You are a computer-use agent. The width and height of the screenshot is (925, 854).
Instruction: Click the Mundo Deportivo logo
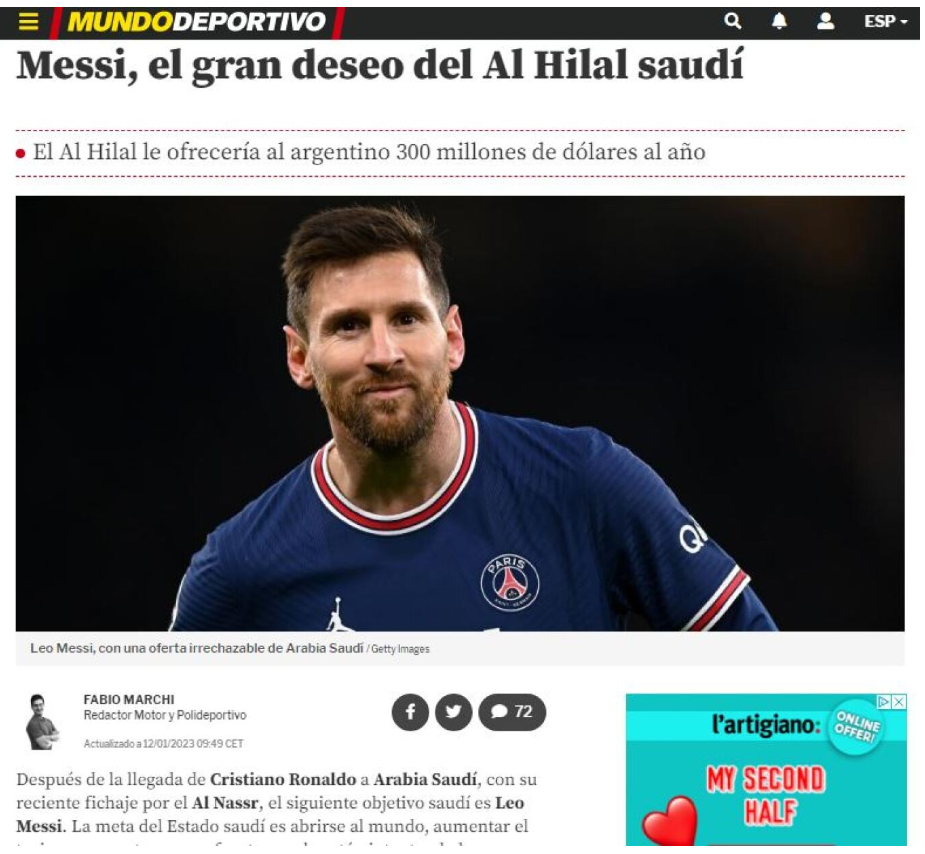pyautogui.click(x=196, y=22)
